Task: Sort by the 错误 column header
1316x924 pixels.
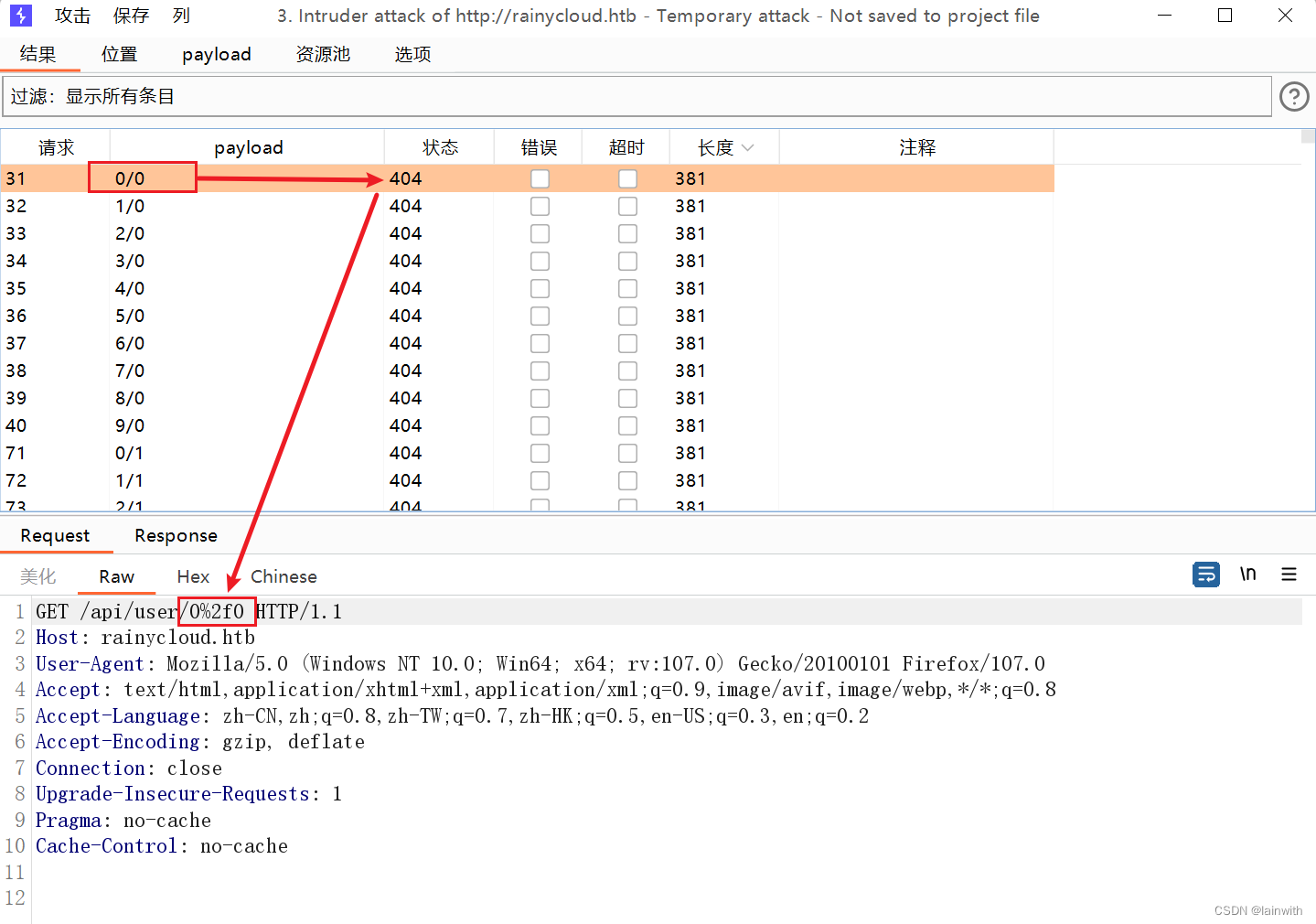Action: pos(539,147)
